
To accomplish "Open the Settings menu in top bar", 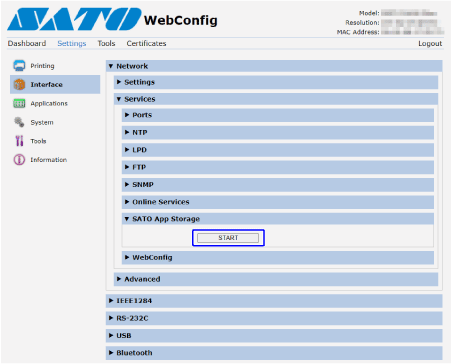I will click(x=72, y=43).
